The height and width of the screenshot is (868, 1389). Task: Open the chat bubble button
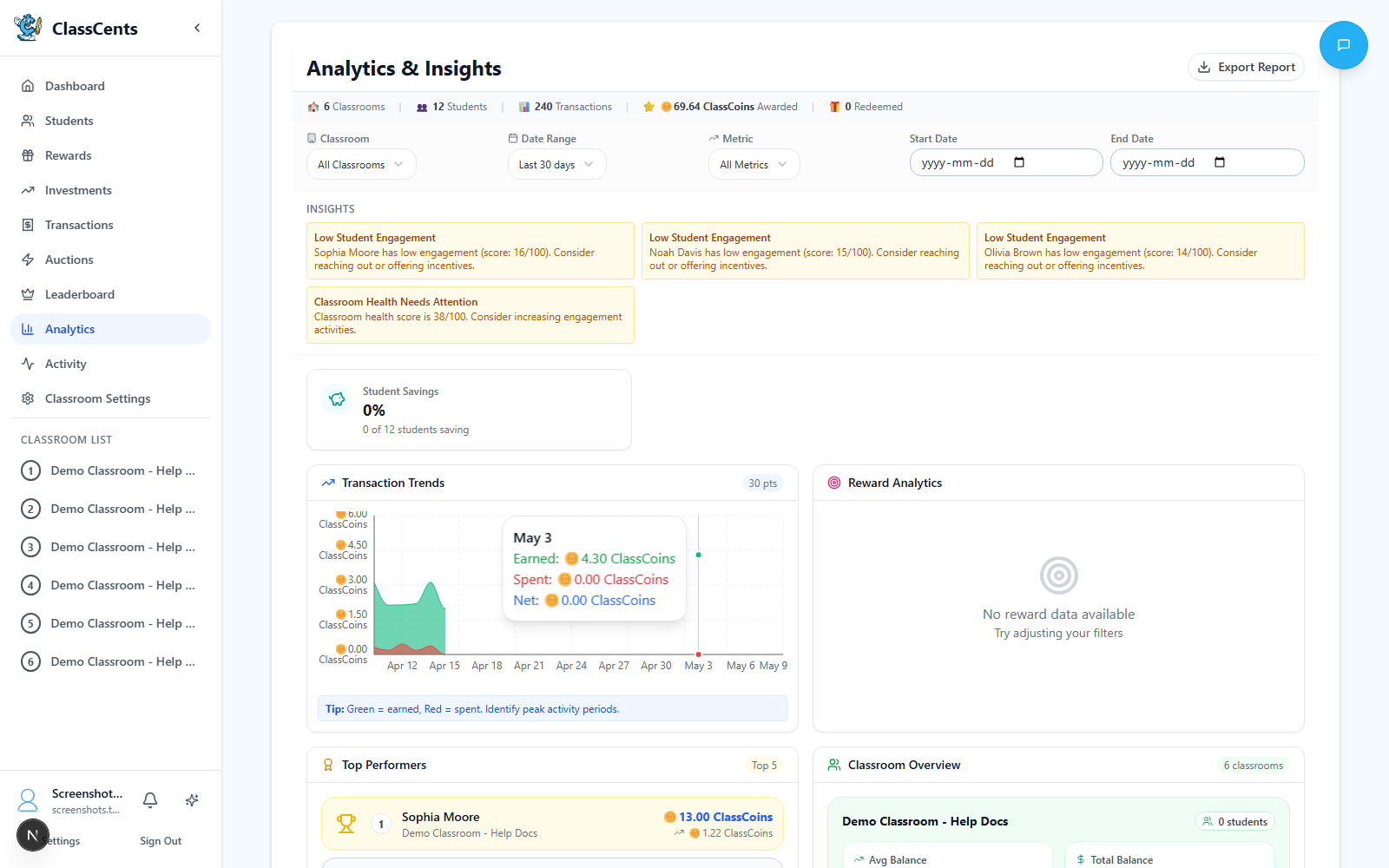click(1343, 45)
